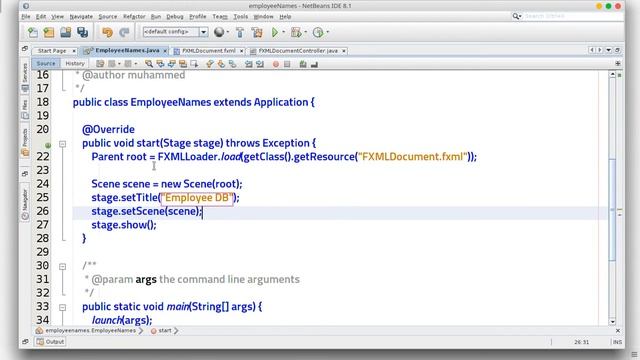Stop macro recording with square icon
640x360 pixels.
coord(287,64)
